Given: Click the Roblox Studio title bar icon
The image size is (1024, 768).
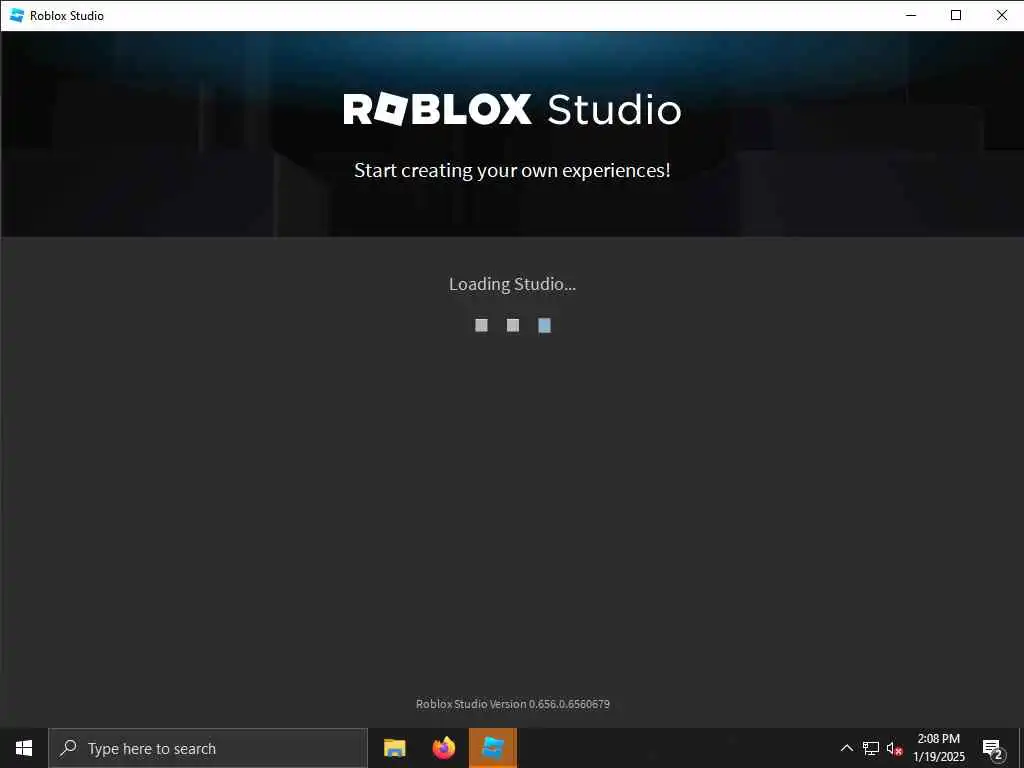Looking at the screenshot, I should tap(17, 15).
